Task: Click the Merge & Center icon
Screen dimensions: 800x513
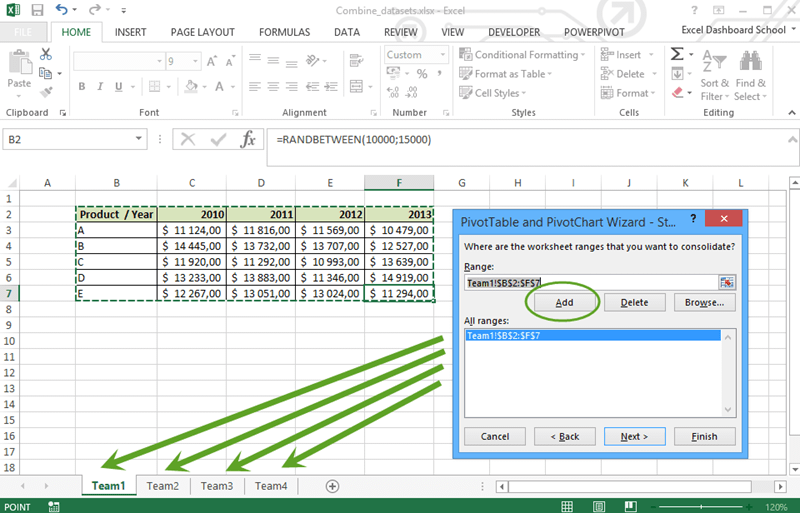Action: [x=356, y=86]
